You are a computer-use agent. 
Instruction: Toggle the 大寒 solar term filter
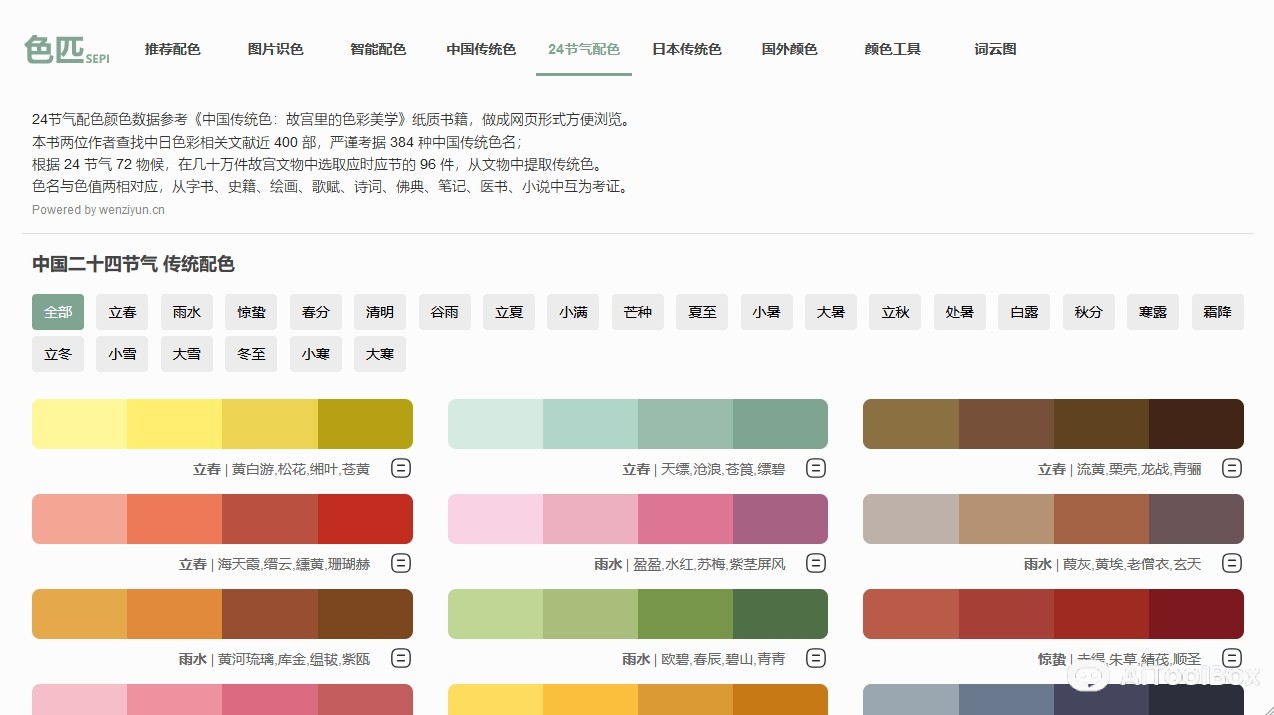point(379,353)
